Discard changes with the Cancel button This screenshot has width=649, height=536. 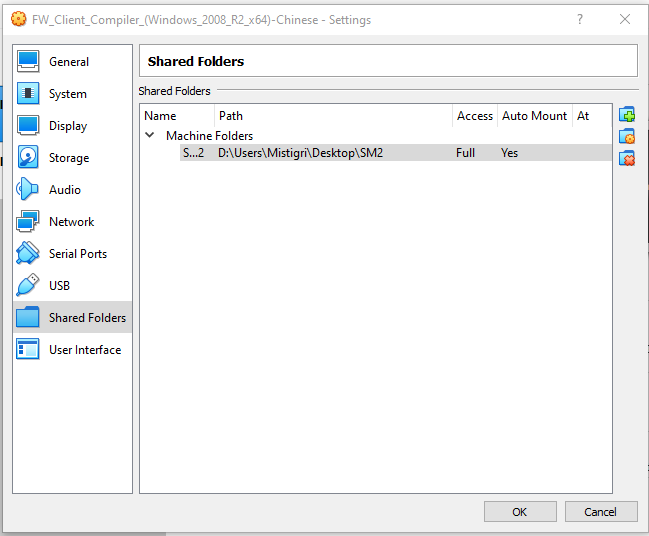(601, 512)
